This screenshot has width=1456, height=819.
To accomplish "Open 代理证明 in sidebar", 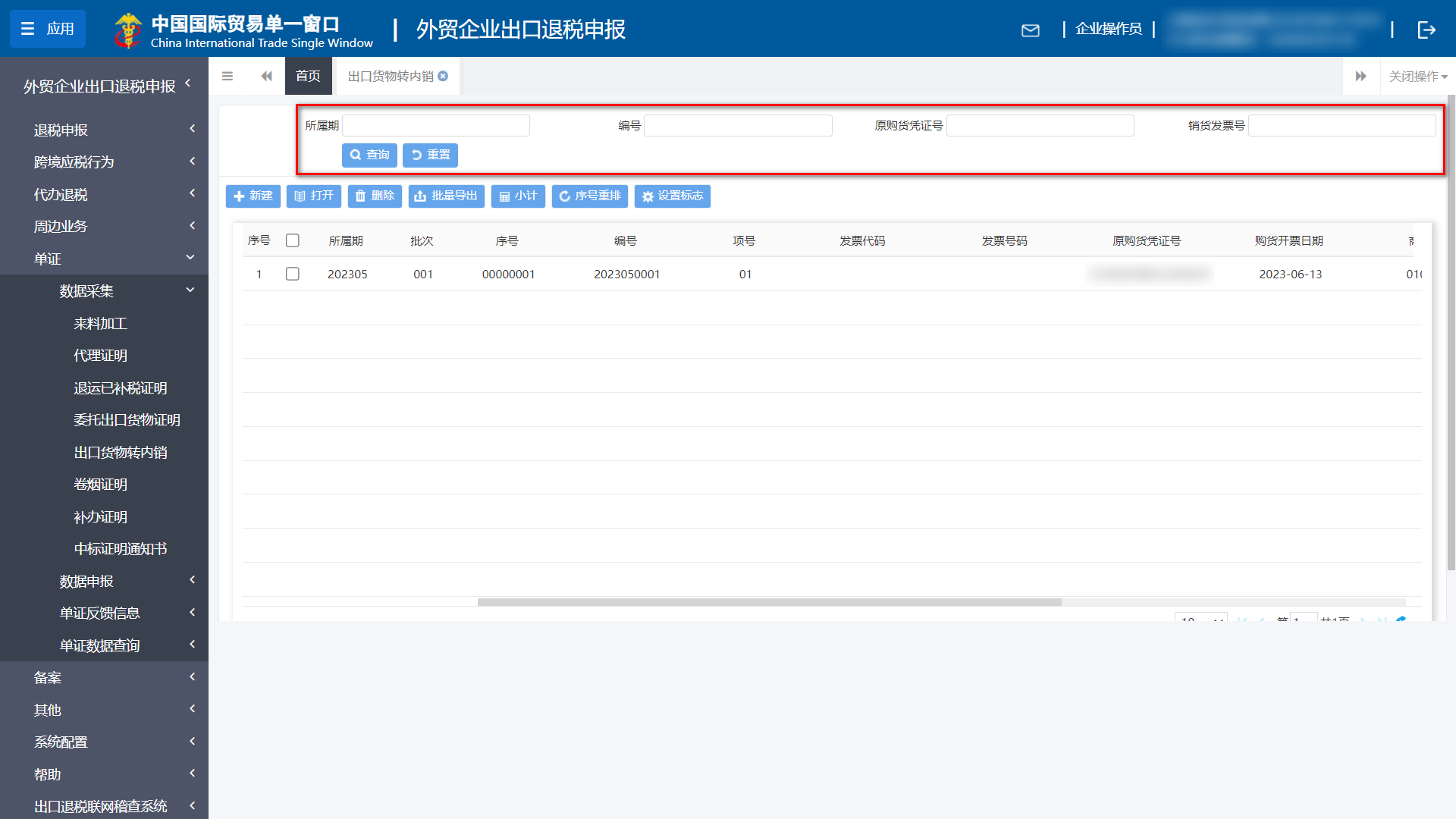I will 100,356.
